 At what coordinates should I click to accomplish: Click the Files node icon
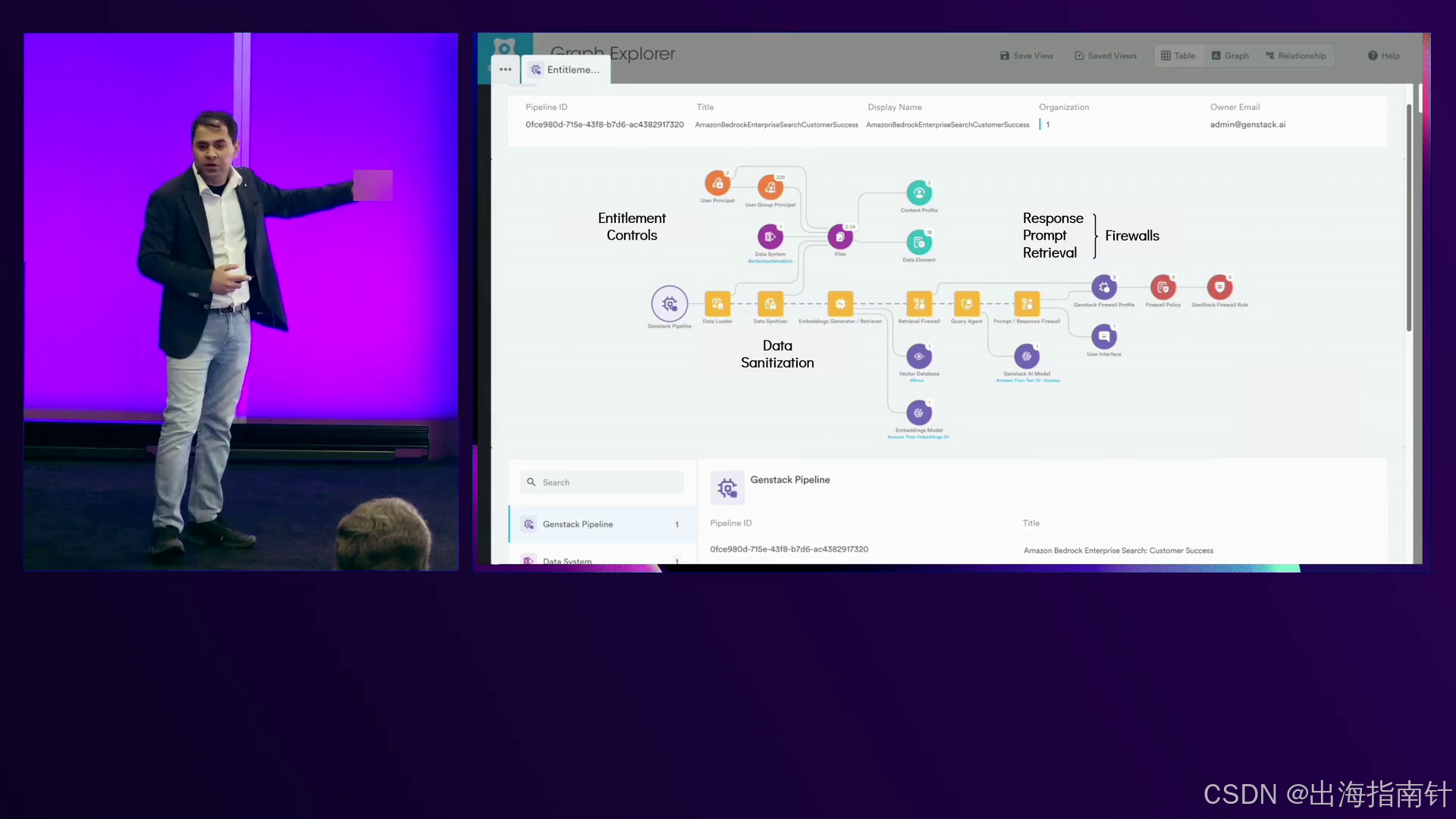tap(839, 237)
